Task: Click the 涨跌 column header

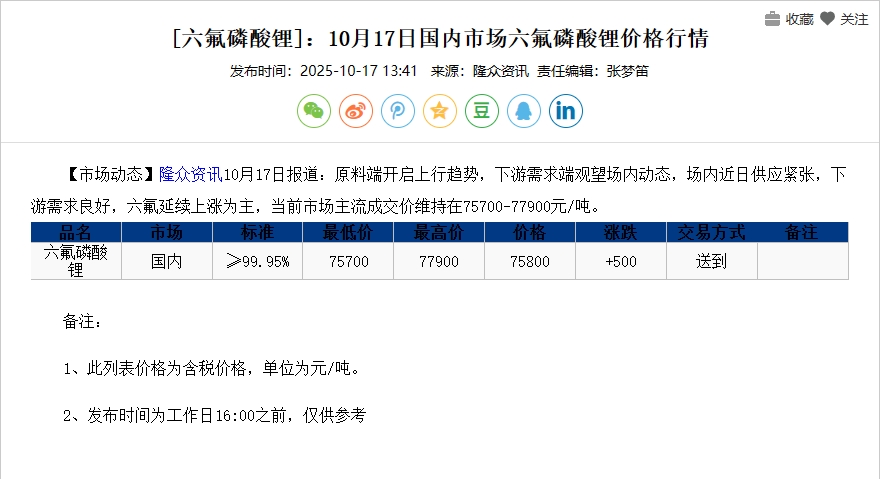Action: coord(621,232)
